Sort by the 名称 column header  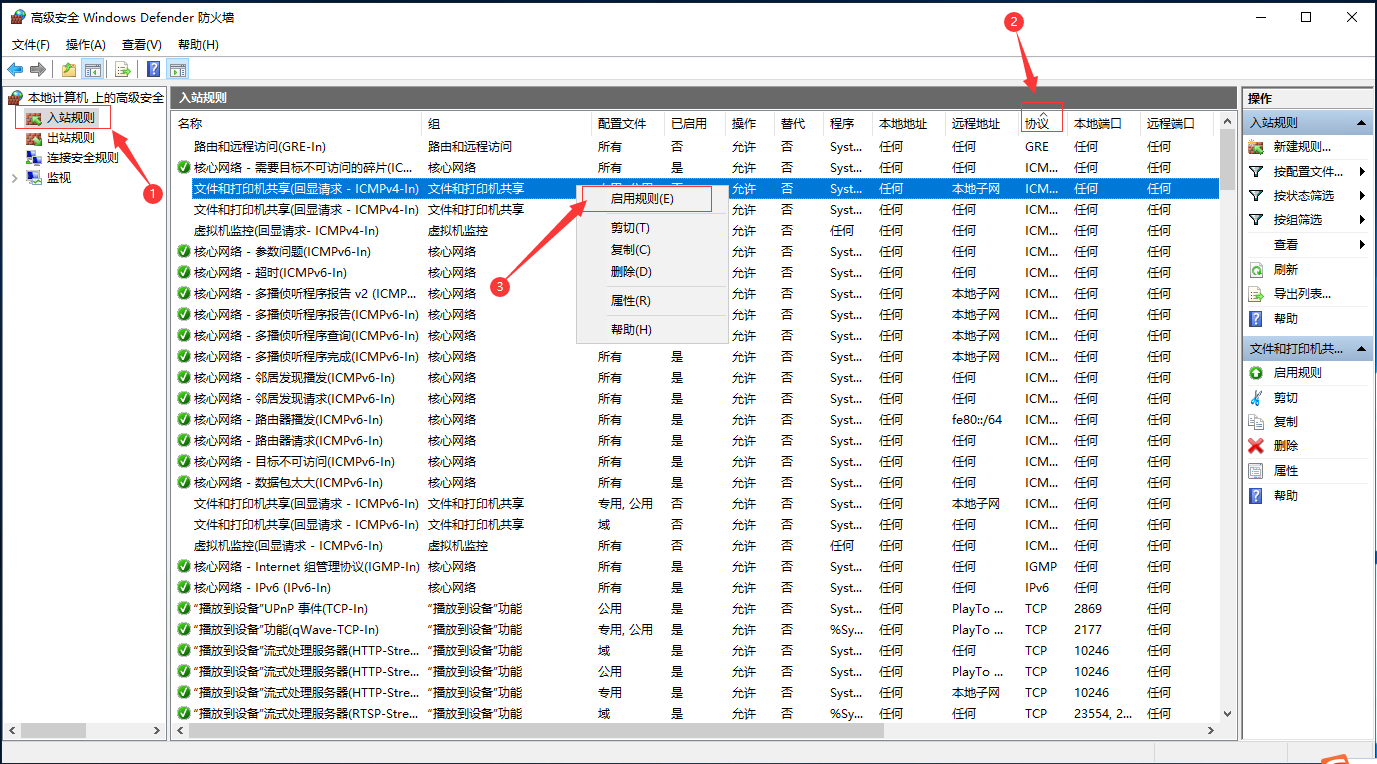[x=297, y=124]
